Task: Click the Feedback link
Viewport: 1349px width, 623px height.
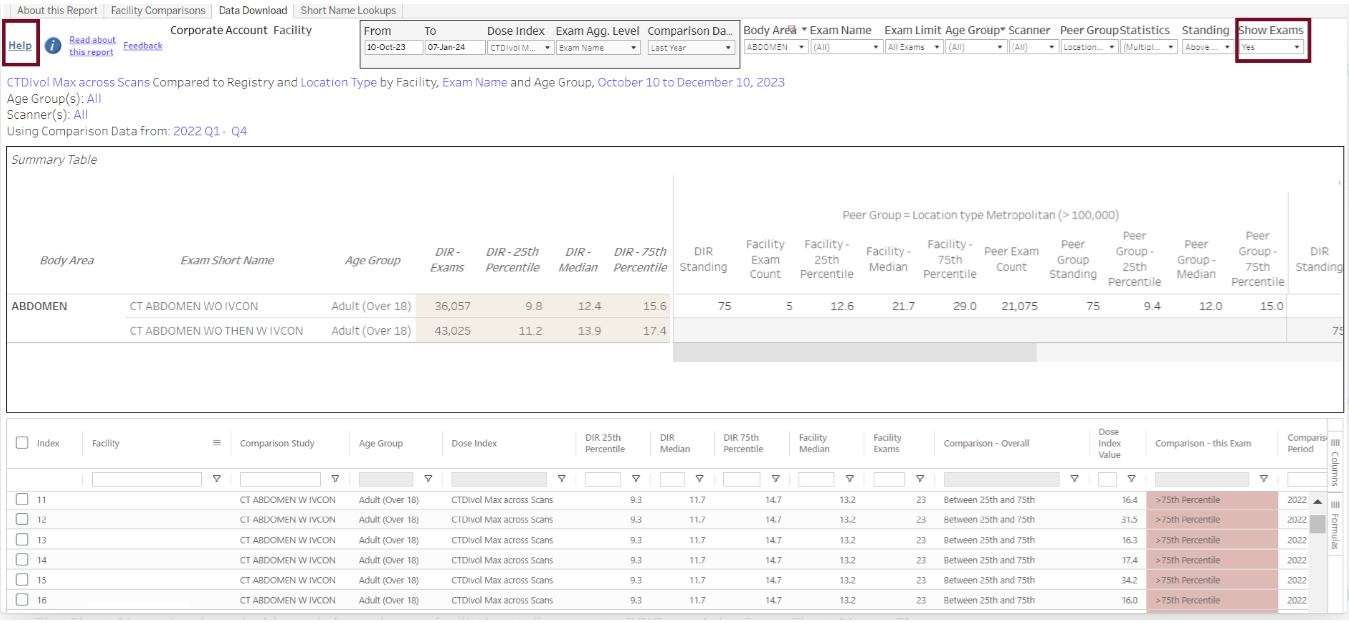Action: (143, 46)
